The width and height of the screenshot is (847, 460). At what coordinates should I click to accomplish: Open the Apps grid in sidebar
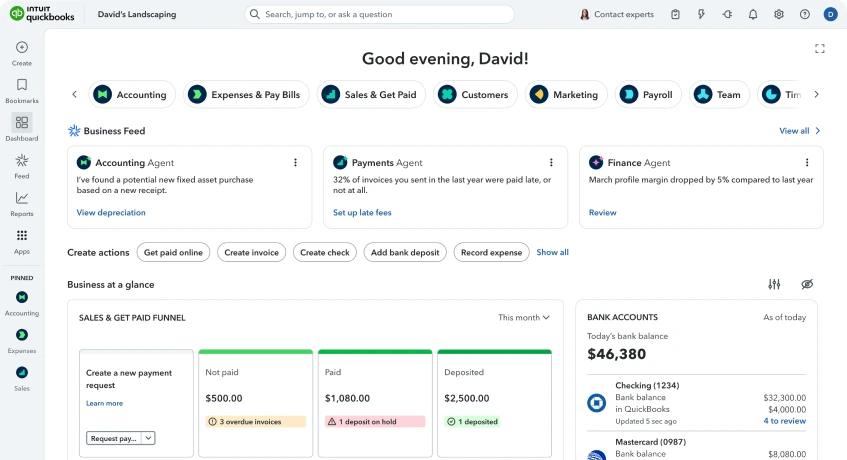point(22,242)
